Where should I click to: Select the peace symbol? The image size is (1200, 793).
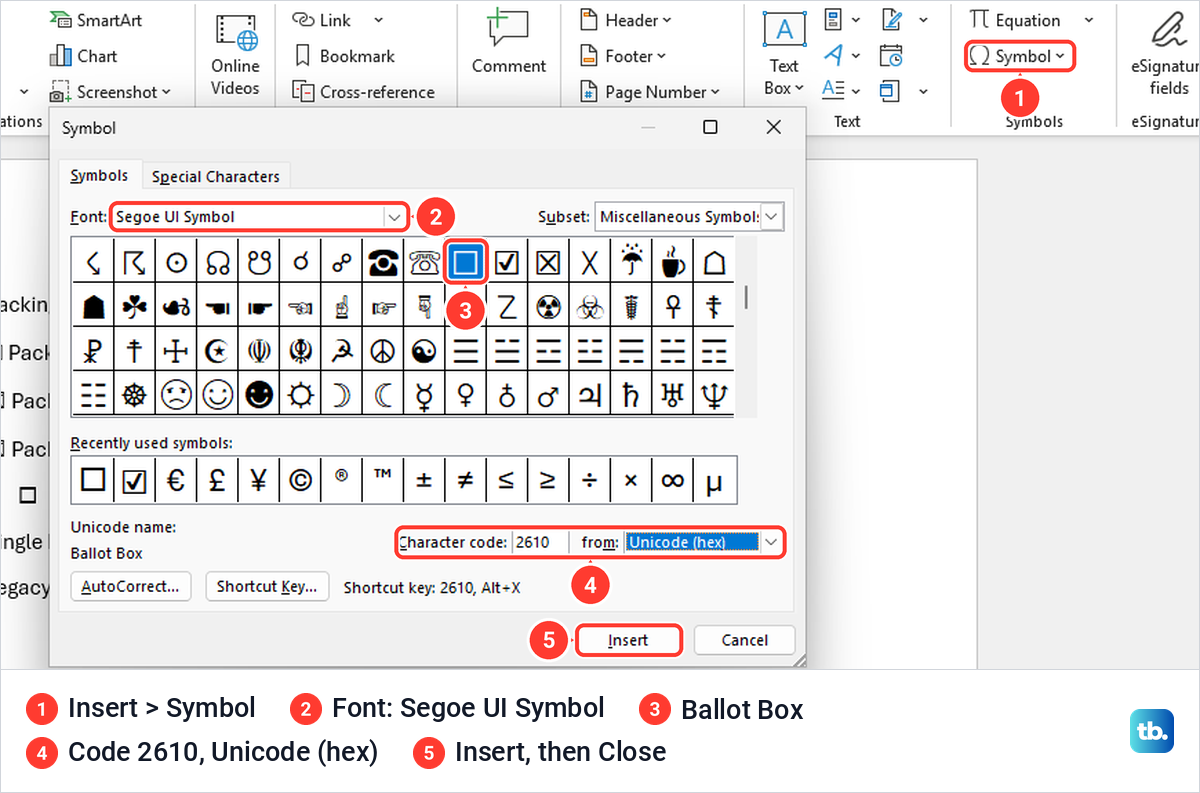pos(383,350)
